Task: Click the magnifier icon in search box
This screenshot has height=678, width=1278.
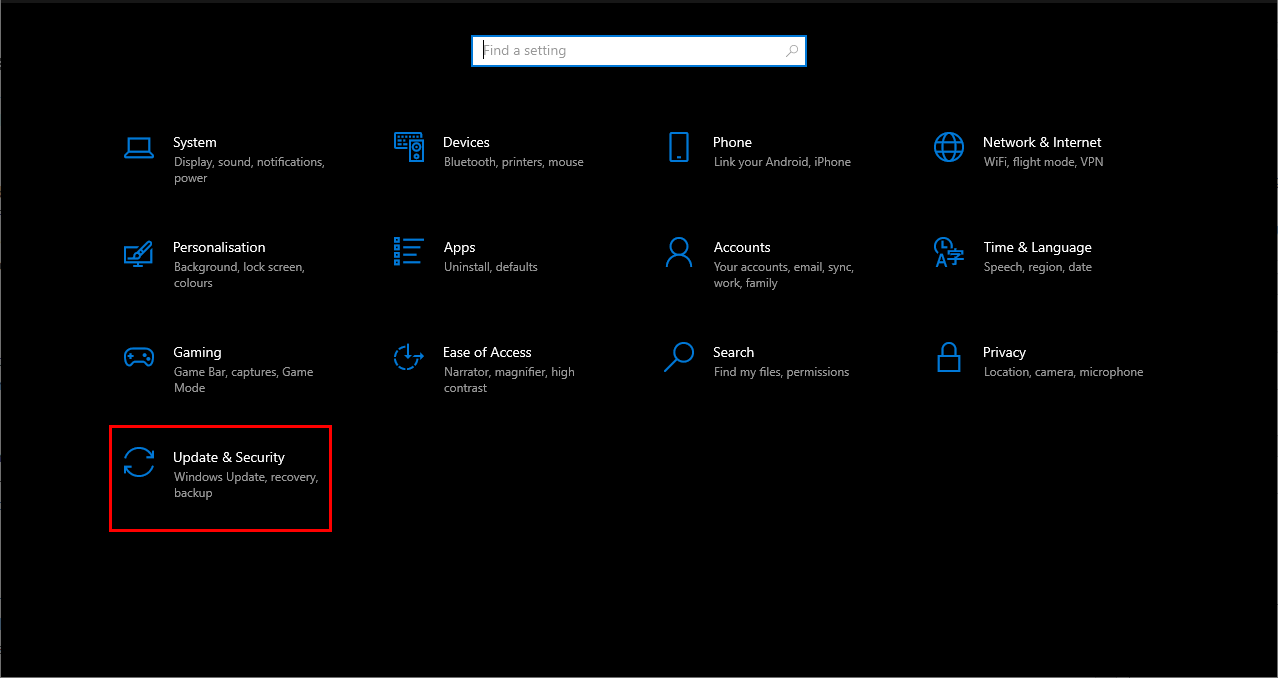Action: click(x=792, y=50)
